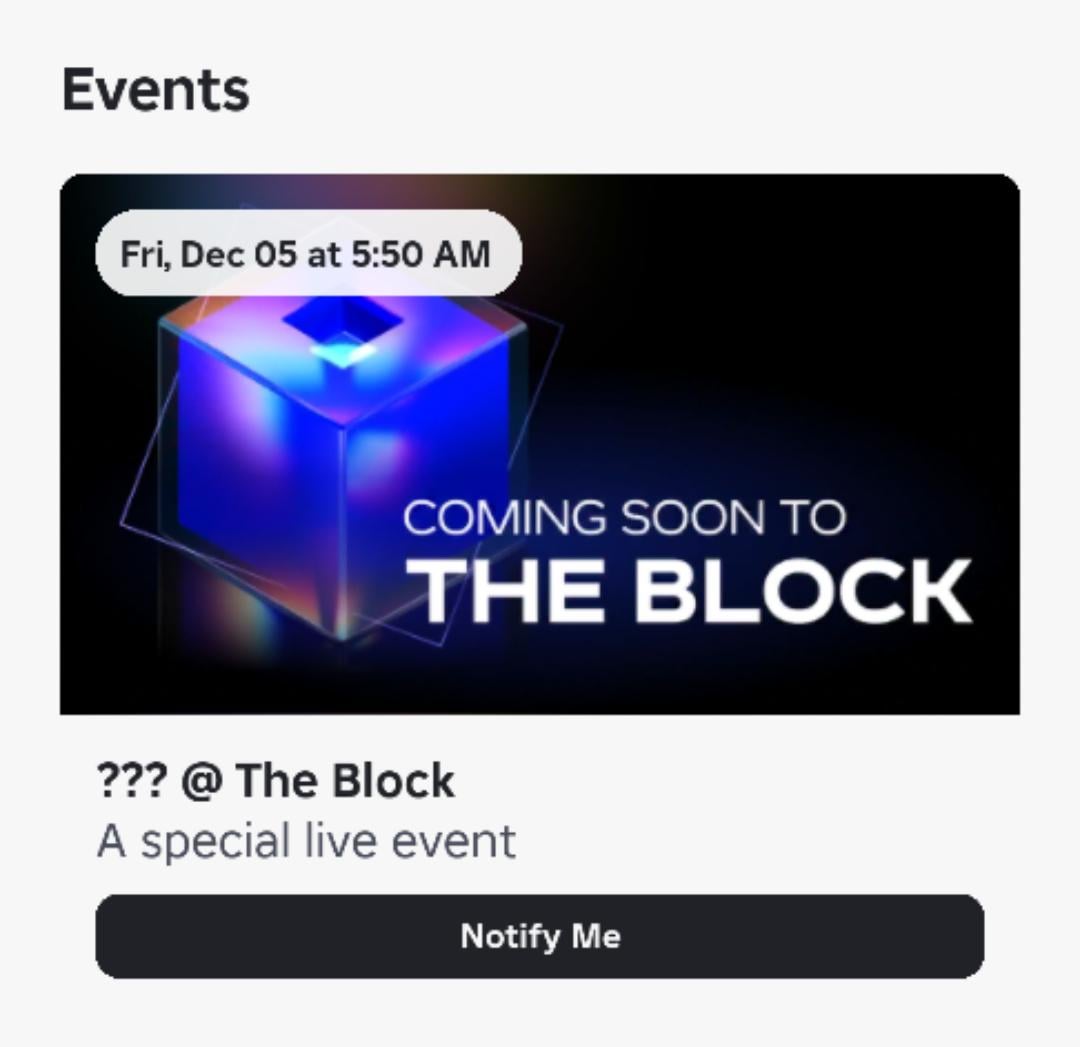Viewport: 1080px width, 1047px height.
Task: Open the "??? @ The Block" event title
Action: click(276, 781)
